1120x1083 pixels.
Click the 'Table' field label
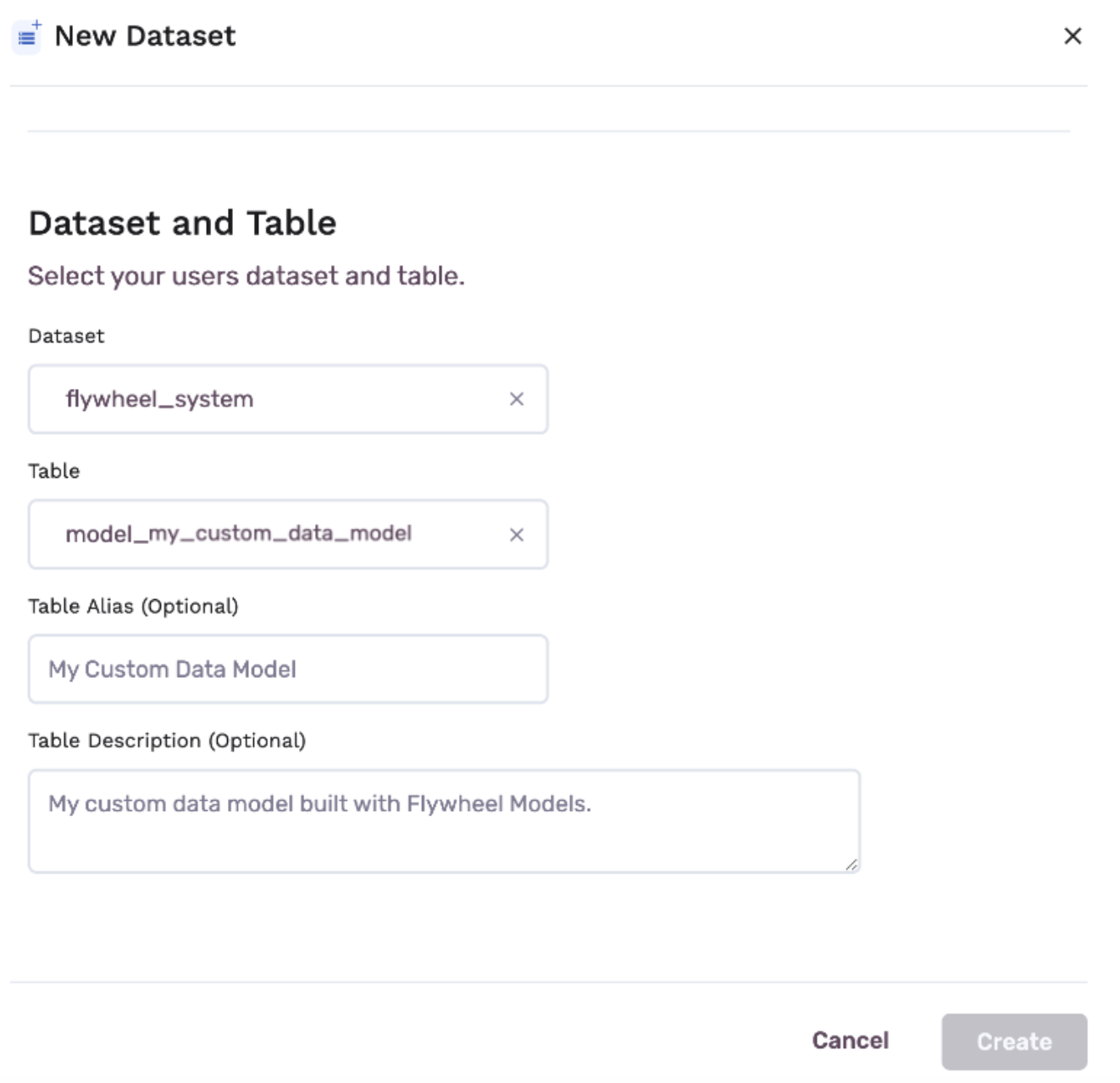click(53, 471)
